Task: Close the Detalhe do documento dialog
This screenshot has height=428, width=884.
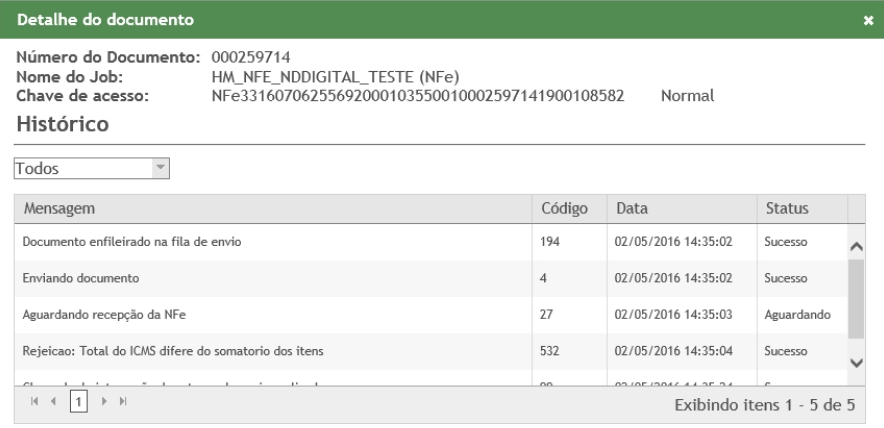Action: point(868,19)
